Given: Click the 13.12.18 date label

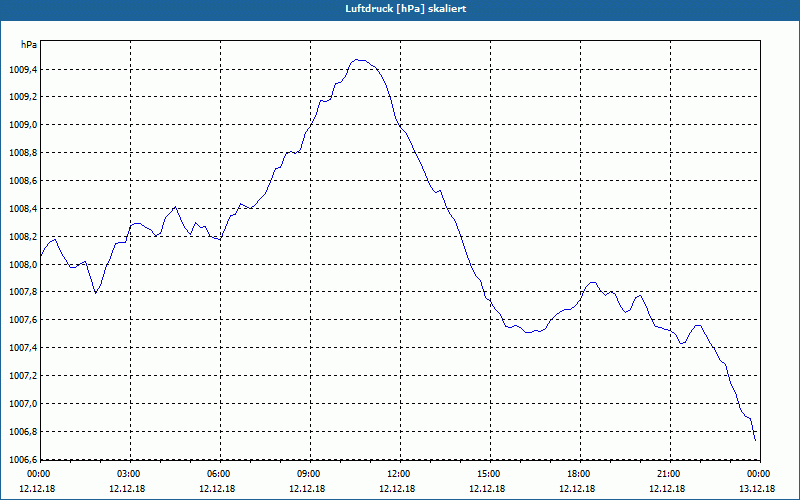Looking at the screenshot, I should [757, 489].
